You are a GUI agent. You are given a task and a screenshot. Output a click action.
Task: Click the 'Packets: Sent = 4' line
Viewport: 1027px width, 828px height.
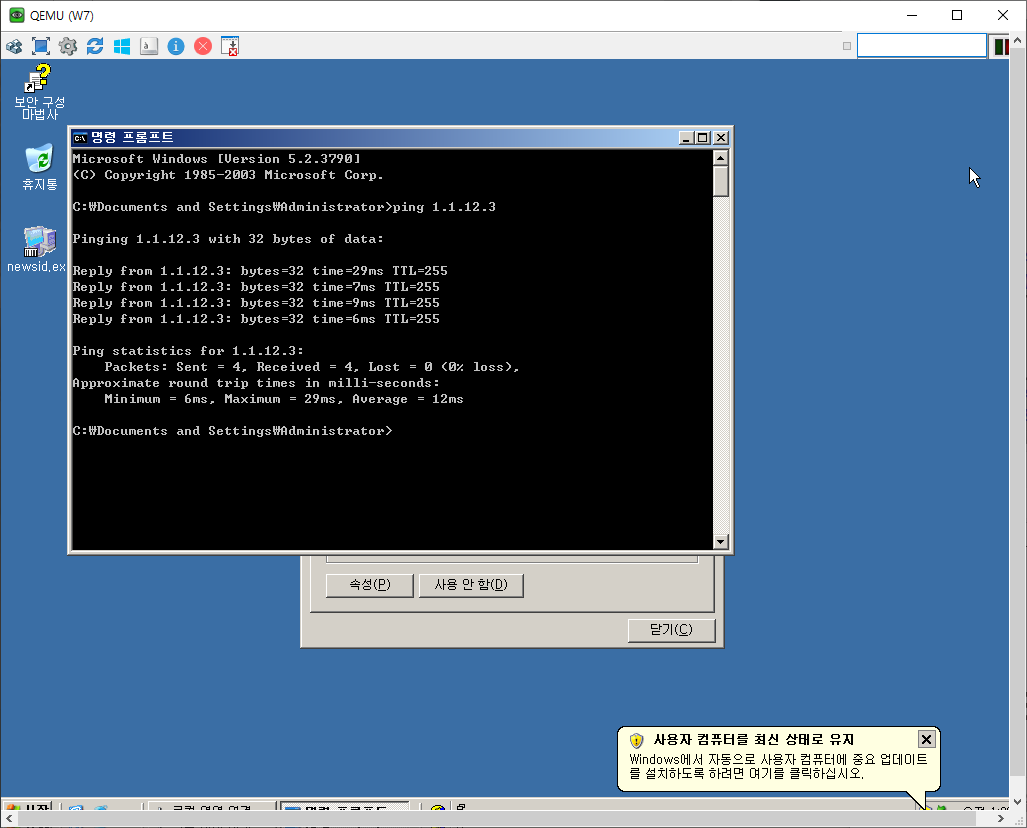coord(312,367)
